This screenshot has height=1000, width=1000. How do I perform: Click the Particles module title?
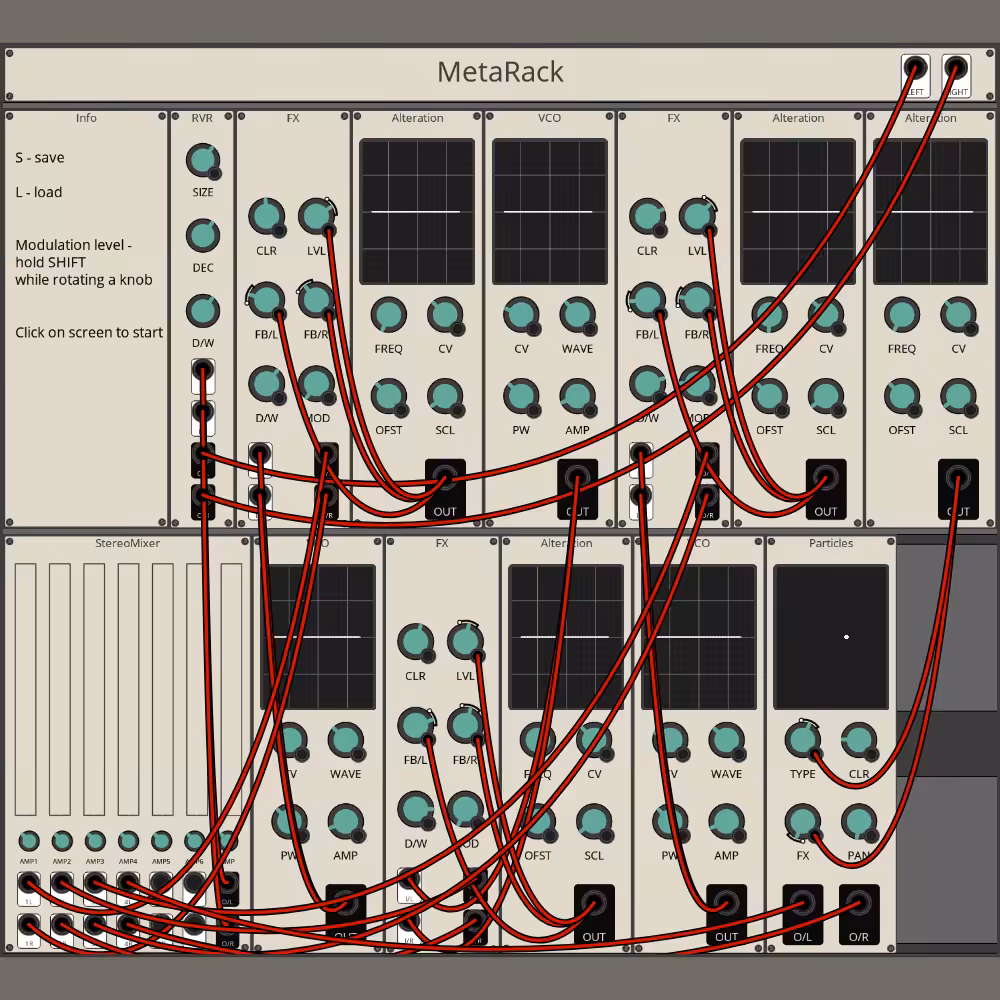[830, 543]
